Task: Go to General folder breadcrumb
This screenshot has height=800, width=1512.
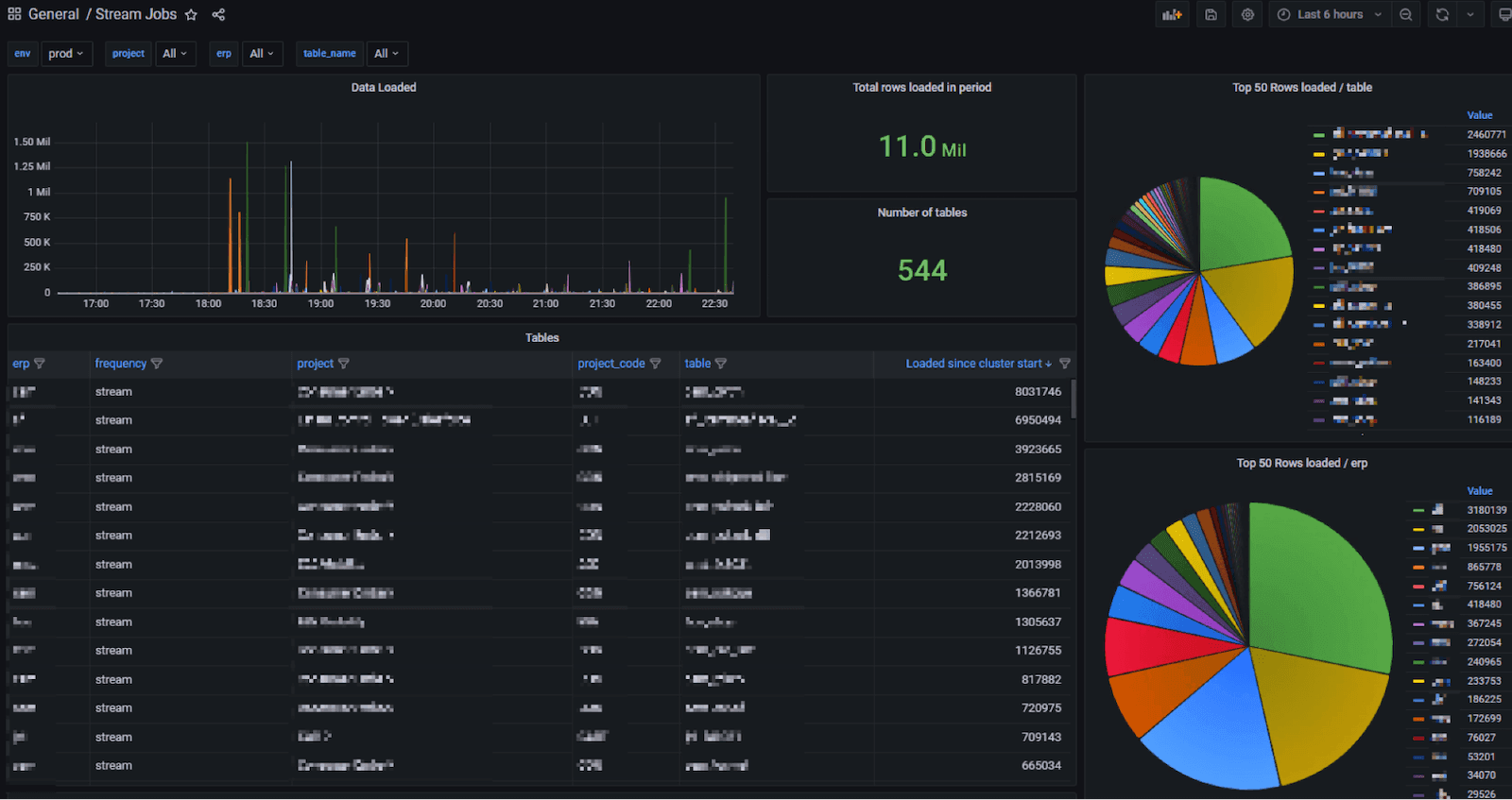Action: point(54,14)
